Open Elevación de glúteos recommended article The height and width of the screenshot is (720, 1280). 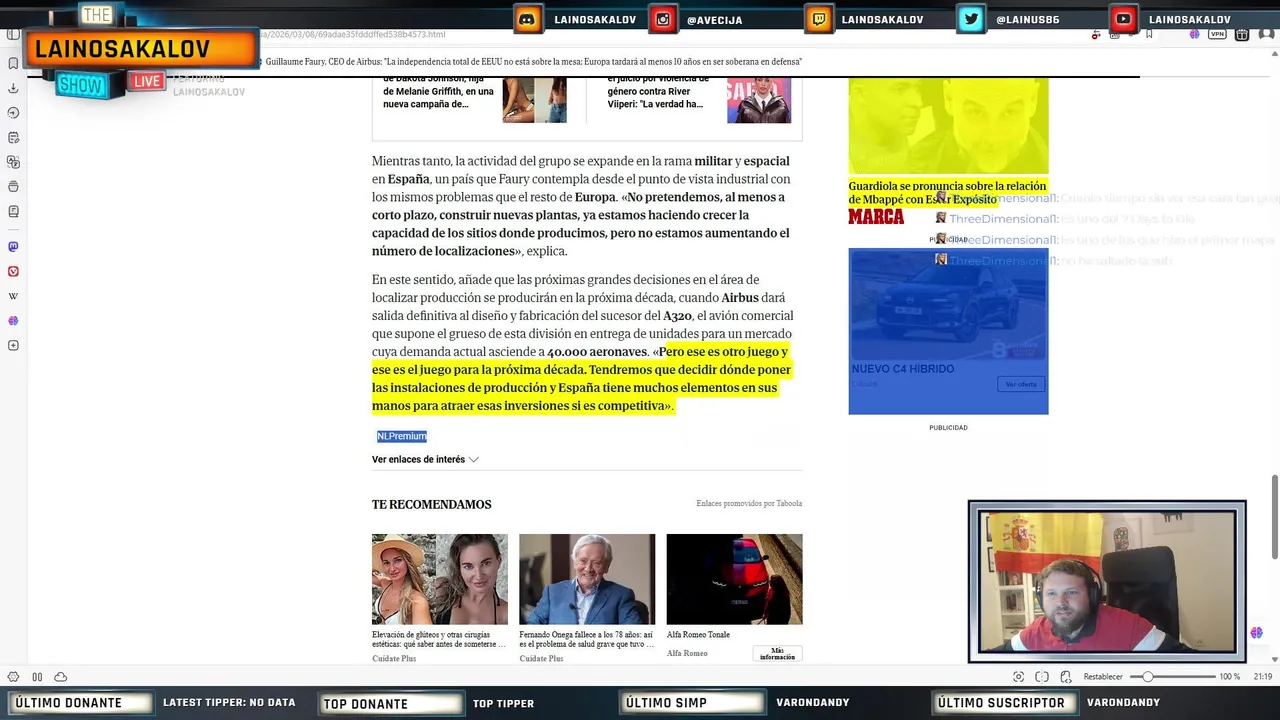tap(439, 639)
